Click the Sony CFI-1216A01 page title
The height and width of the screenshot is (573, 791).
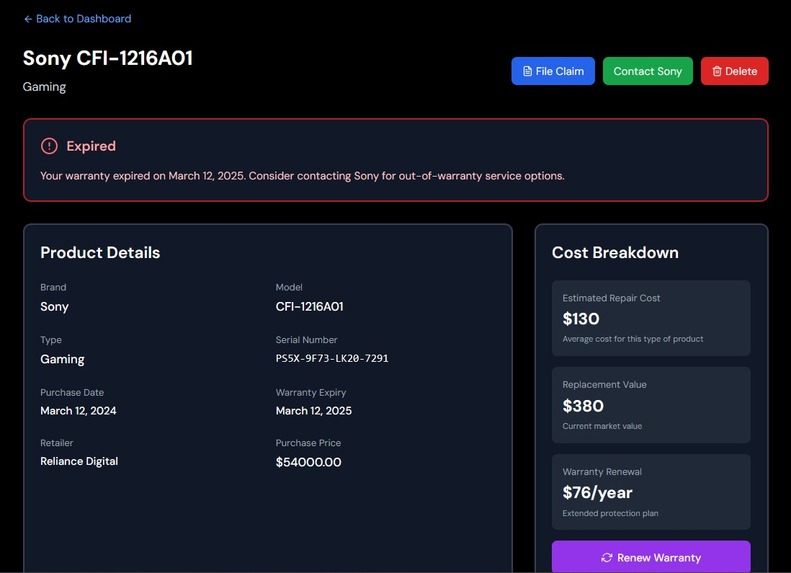pyautogui.click(x=108, y=58)
